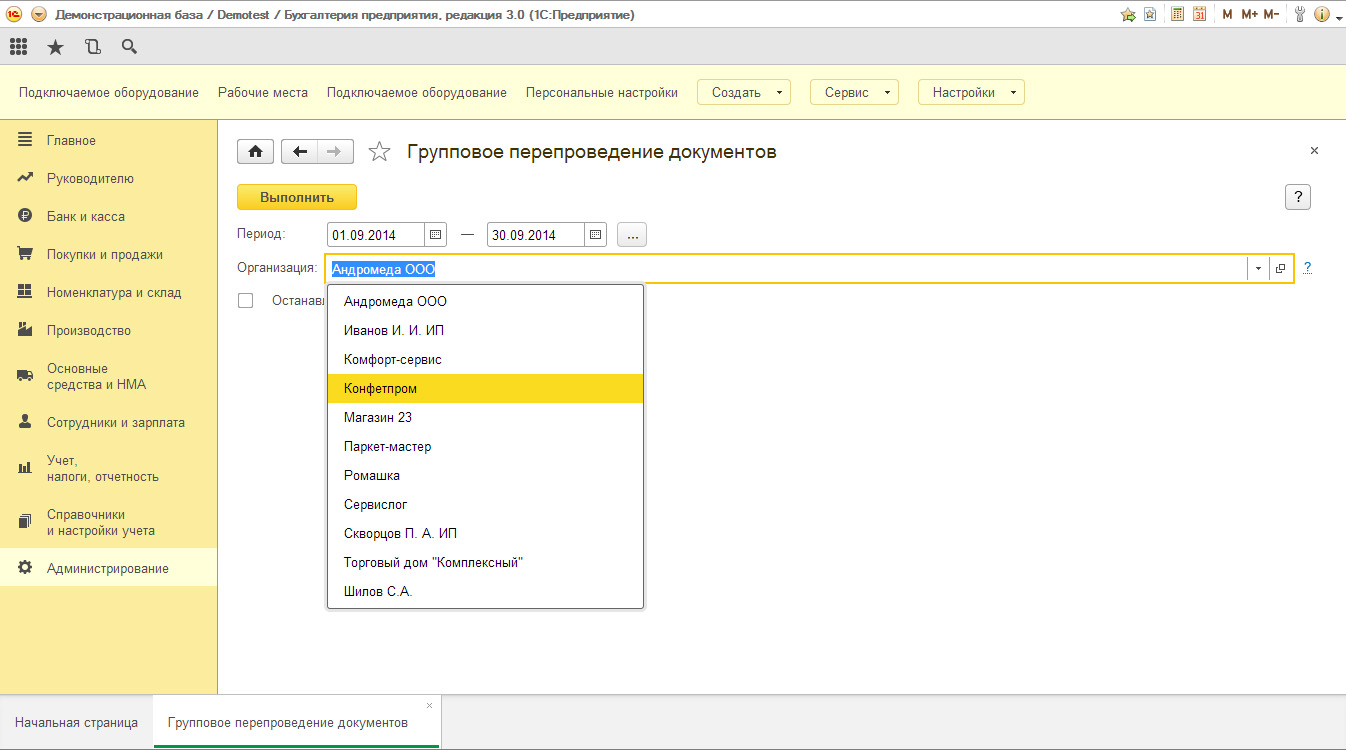This screenshot has width=1346, height=750.
Task: Click the M- memory subtract button
Action: (1271, 14)
